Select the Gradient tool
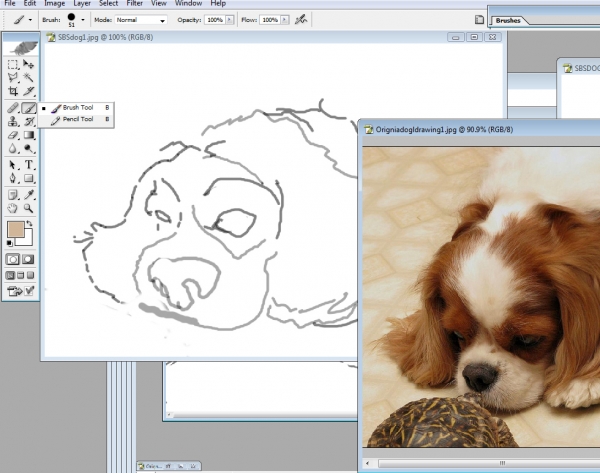The width and height of the screenshot is (600, 473). (28, 135)
